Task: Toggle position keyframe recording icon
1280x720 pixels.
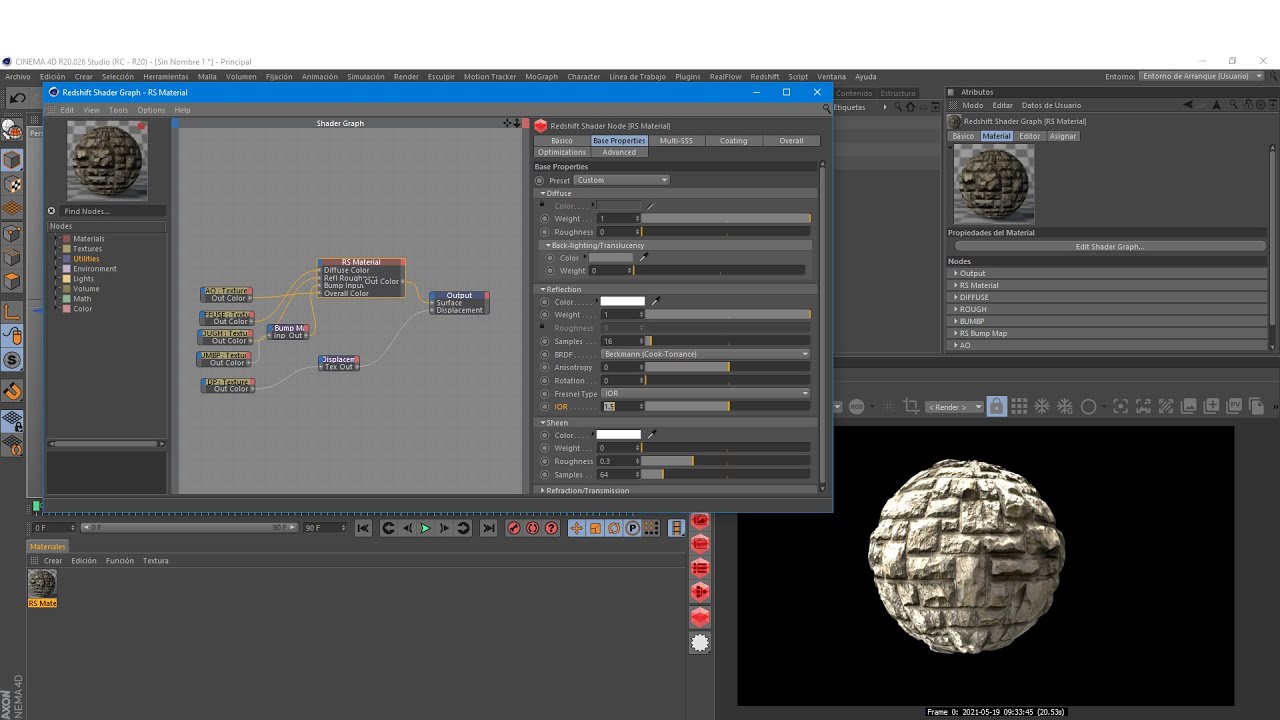Action: (576, 528)
